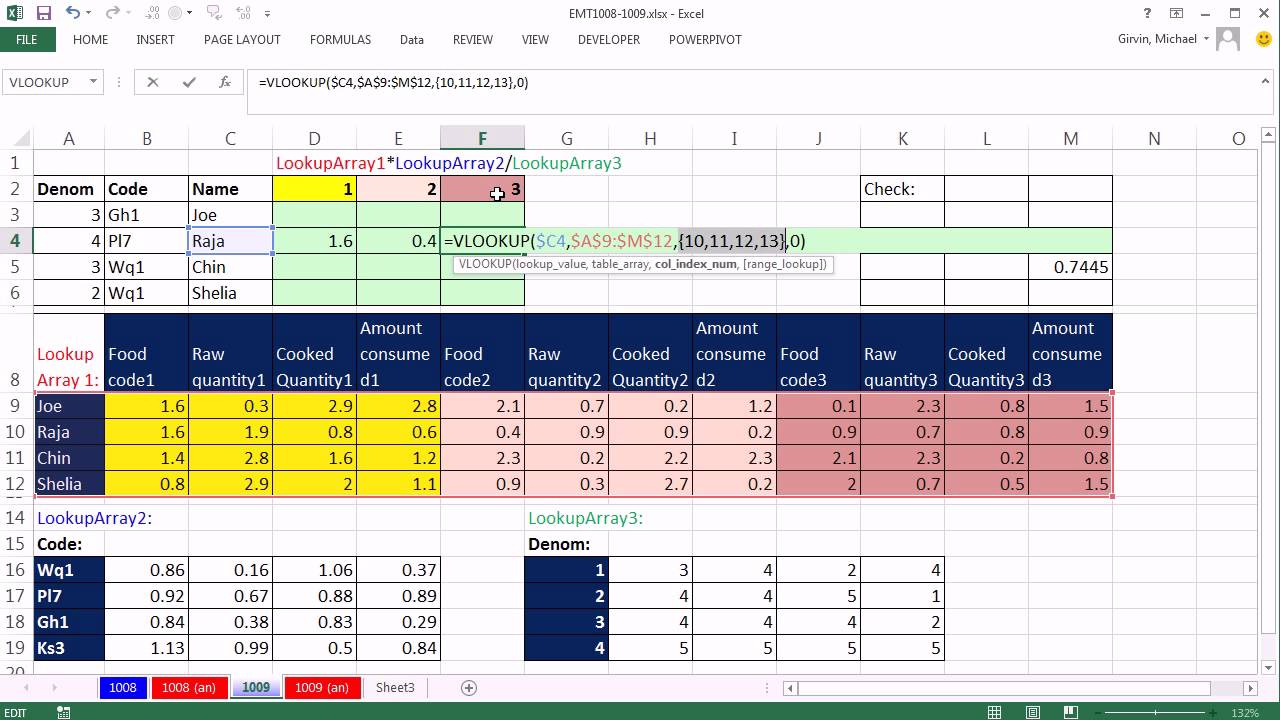
Task: Cancel the formula entry with X button
Action: click(x=152, y=83)
